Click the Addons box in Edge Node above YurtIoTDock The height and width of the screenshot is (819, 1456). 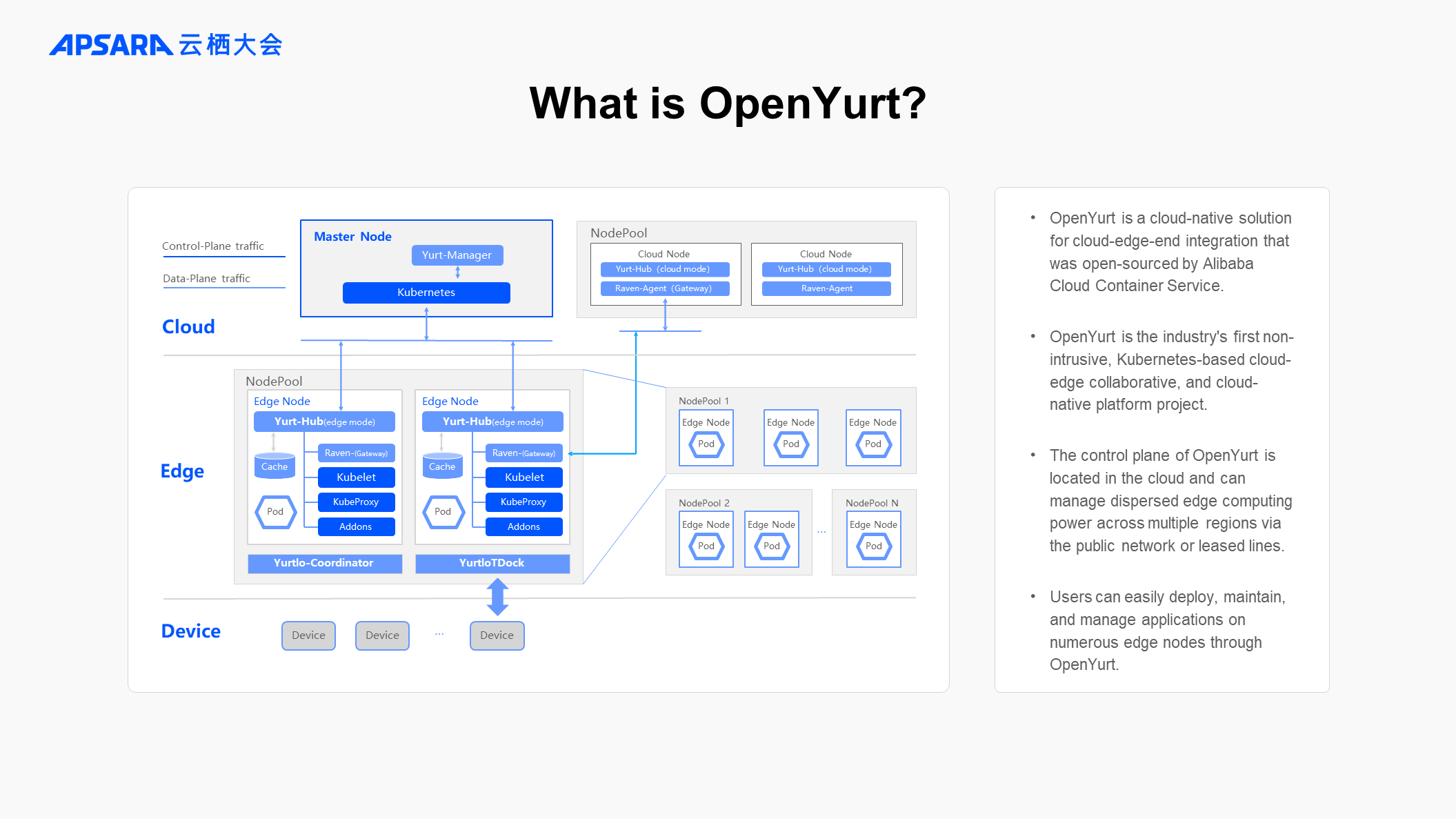[x=524, y=527]
